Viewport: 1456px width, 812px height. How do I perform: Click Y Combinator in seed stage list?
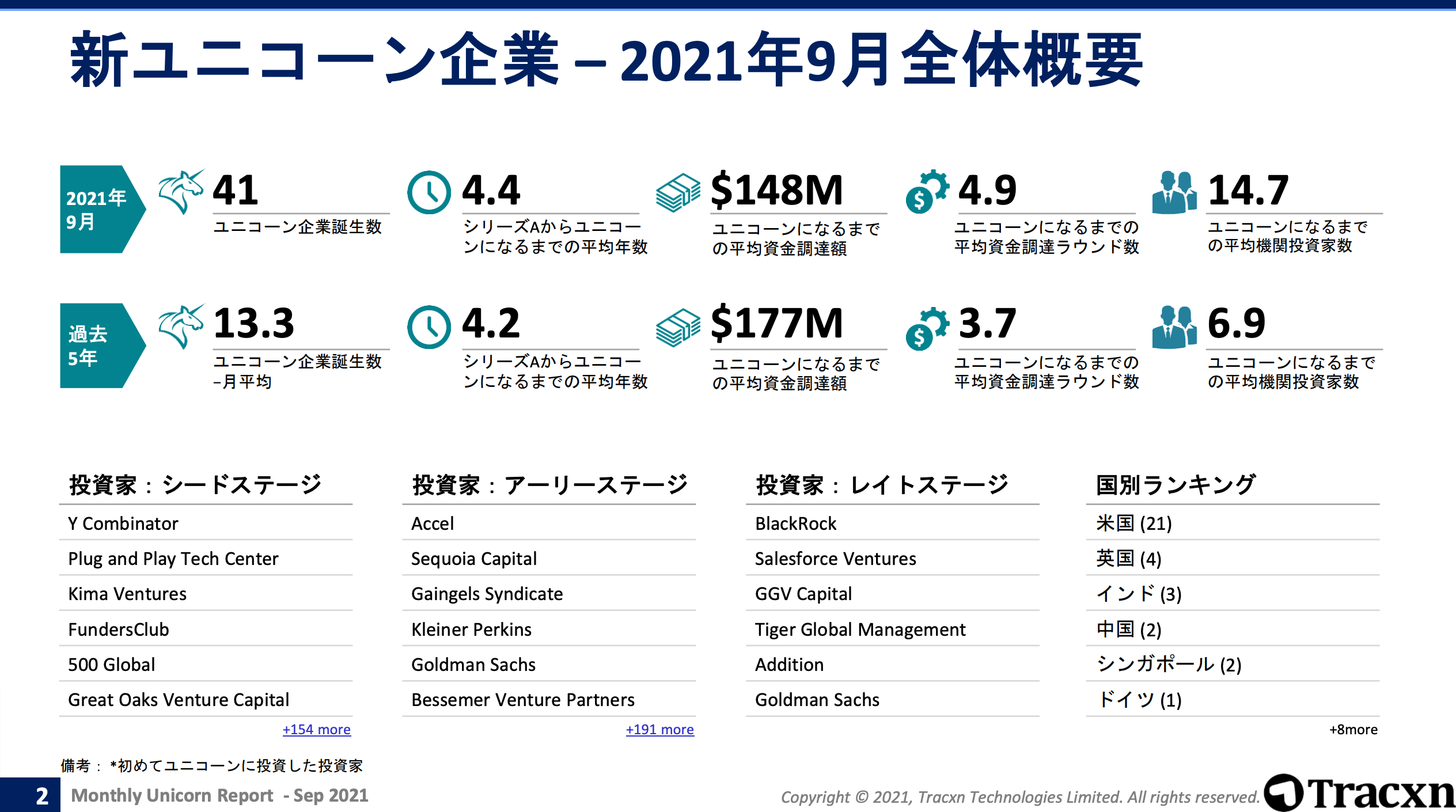click(123, 523)
